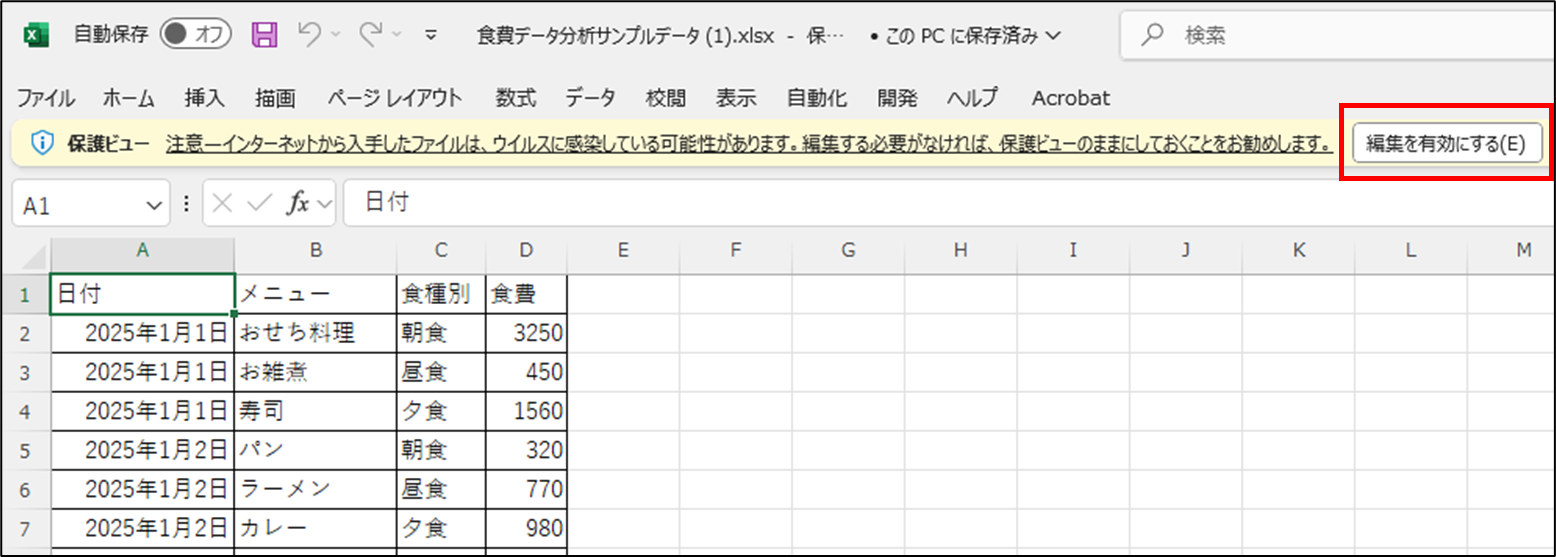Click the 編集を有効にする(E) button

coord(1446,144)
